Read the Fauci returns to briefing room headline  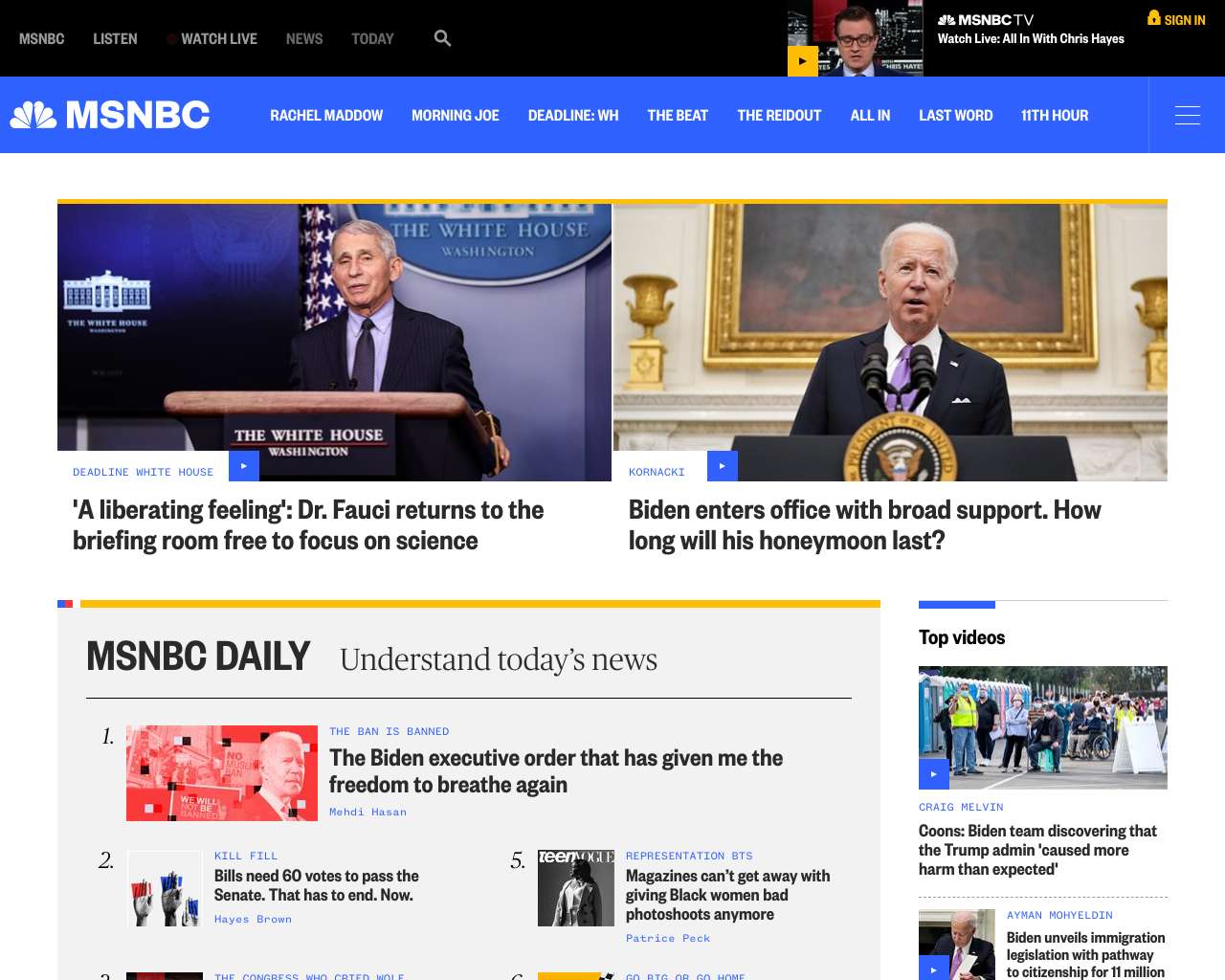pyautogui.click(x=308, y=524)
